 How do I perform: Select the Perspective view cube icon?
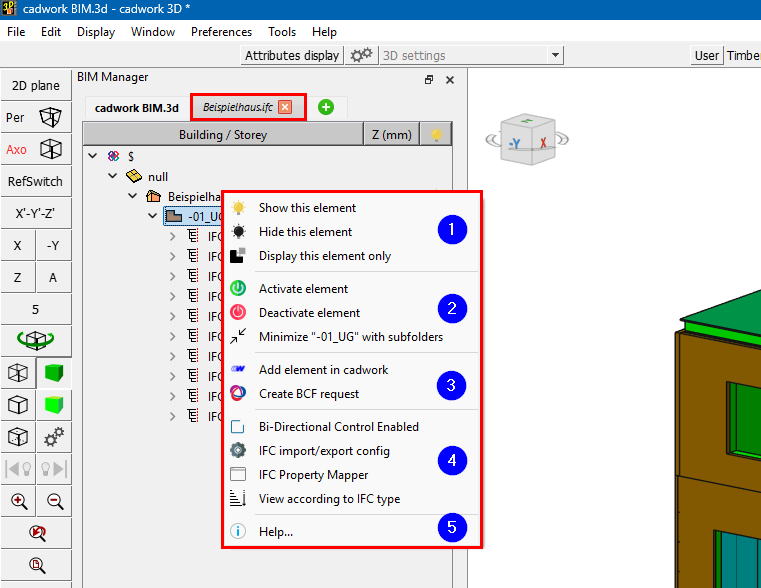pyautogui.click(x=49, y=118)
